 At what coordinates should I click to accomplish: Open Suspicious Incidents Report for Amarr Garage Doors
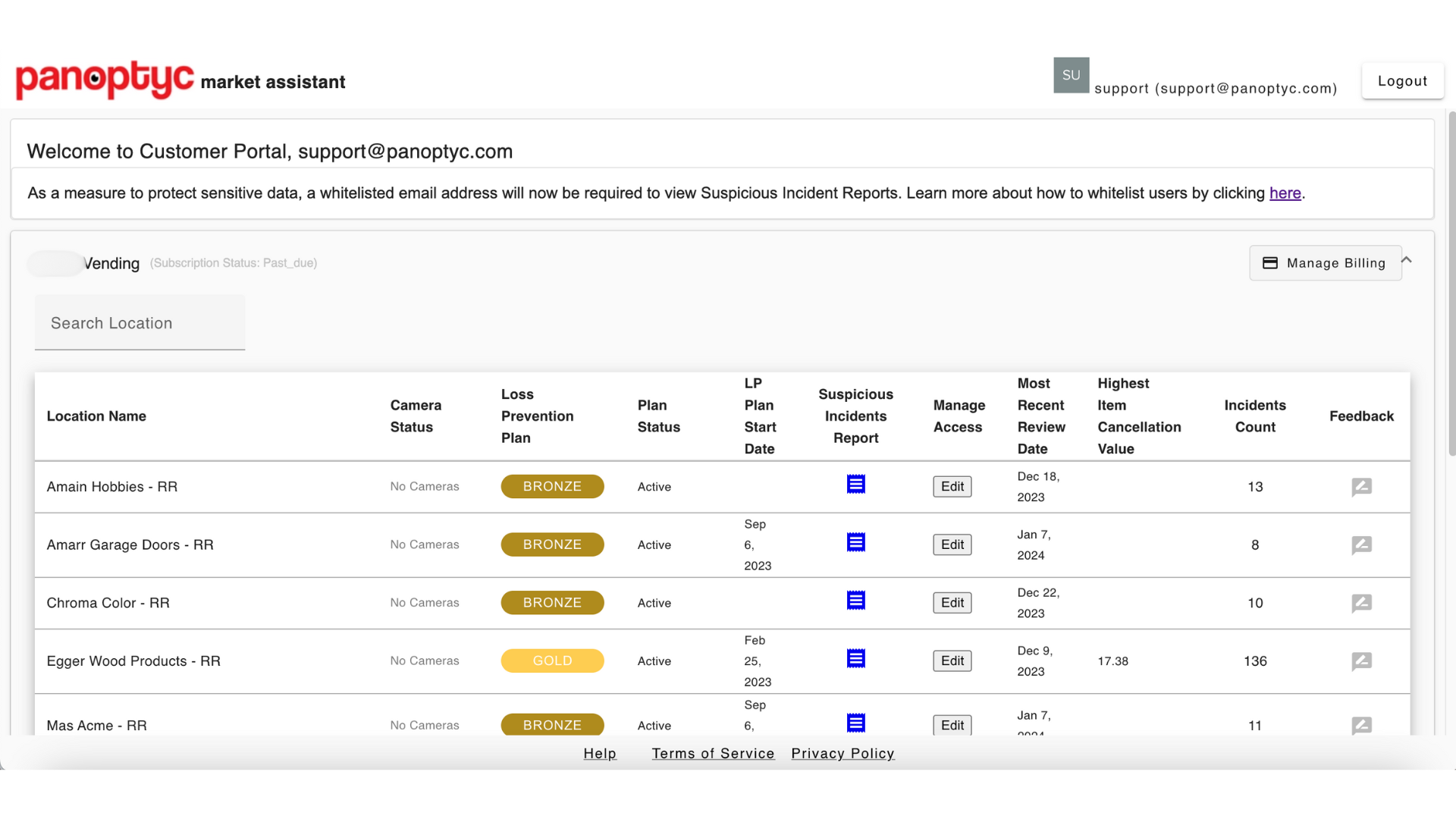point(855,542)
